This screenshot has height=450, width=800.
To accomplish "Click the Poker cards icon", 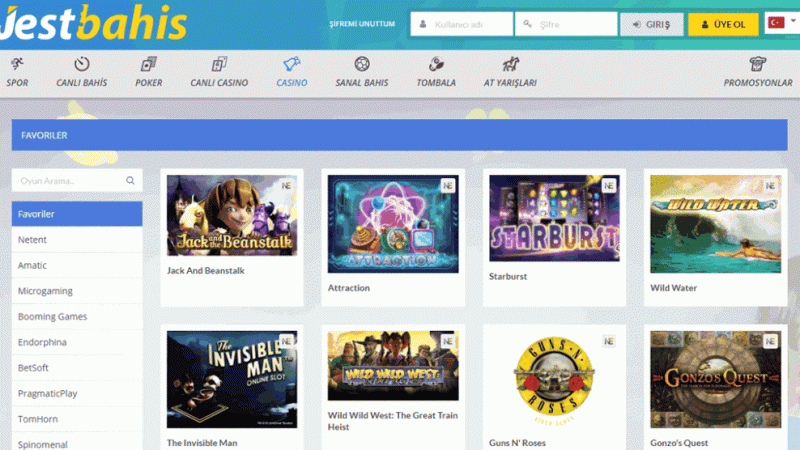I will coord(148,64).
